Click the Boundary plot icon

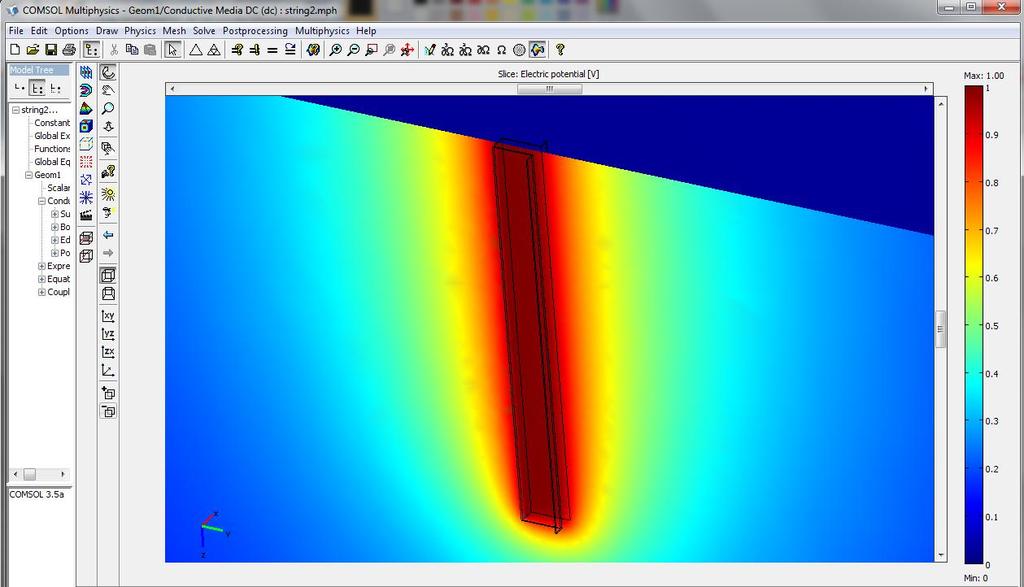pos(86,126)
